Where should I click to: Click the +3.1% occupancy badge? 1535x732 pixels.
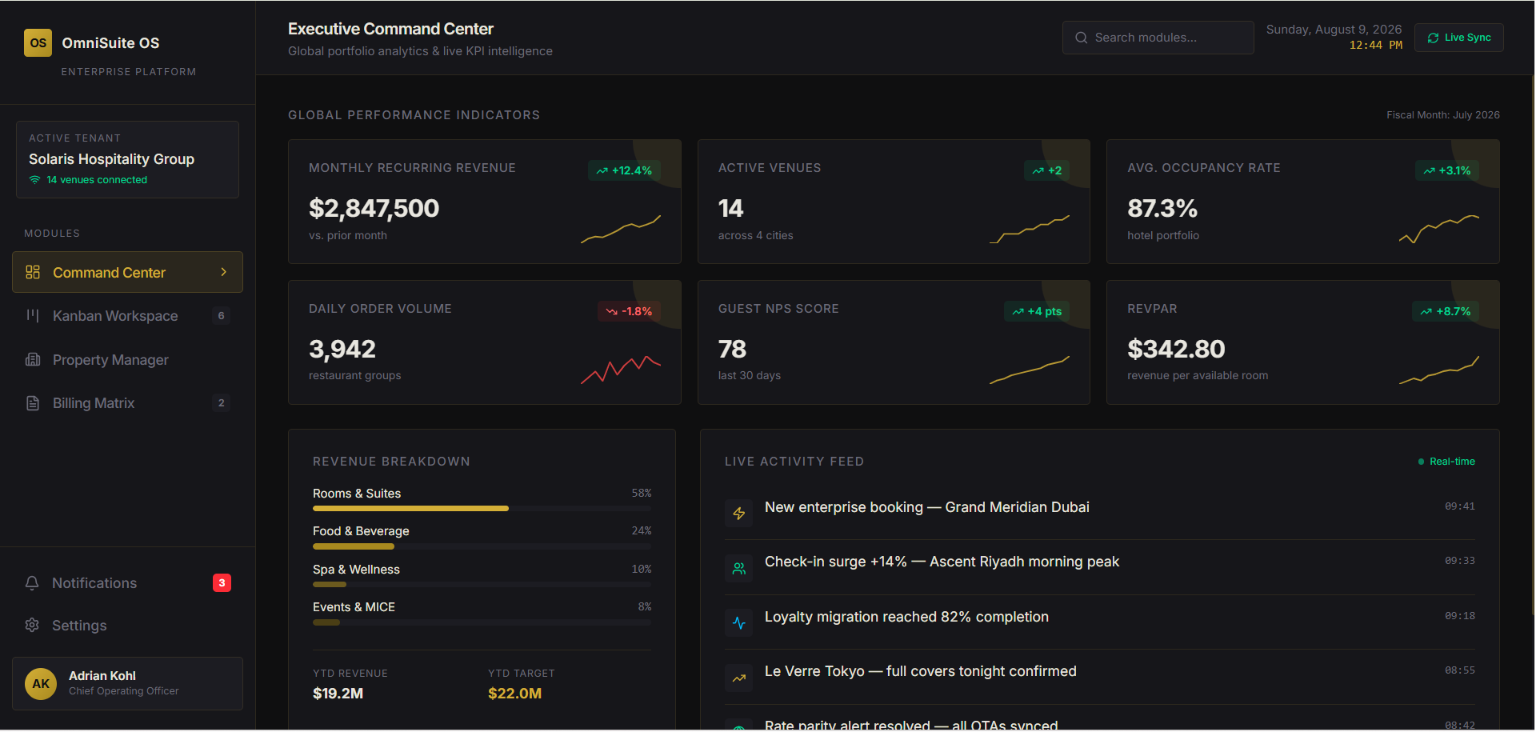coord(1446,171)
